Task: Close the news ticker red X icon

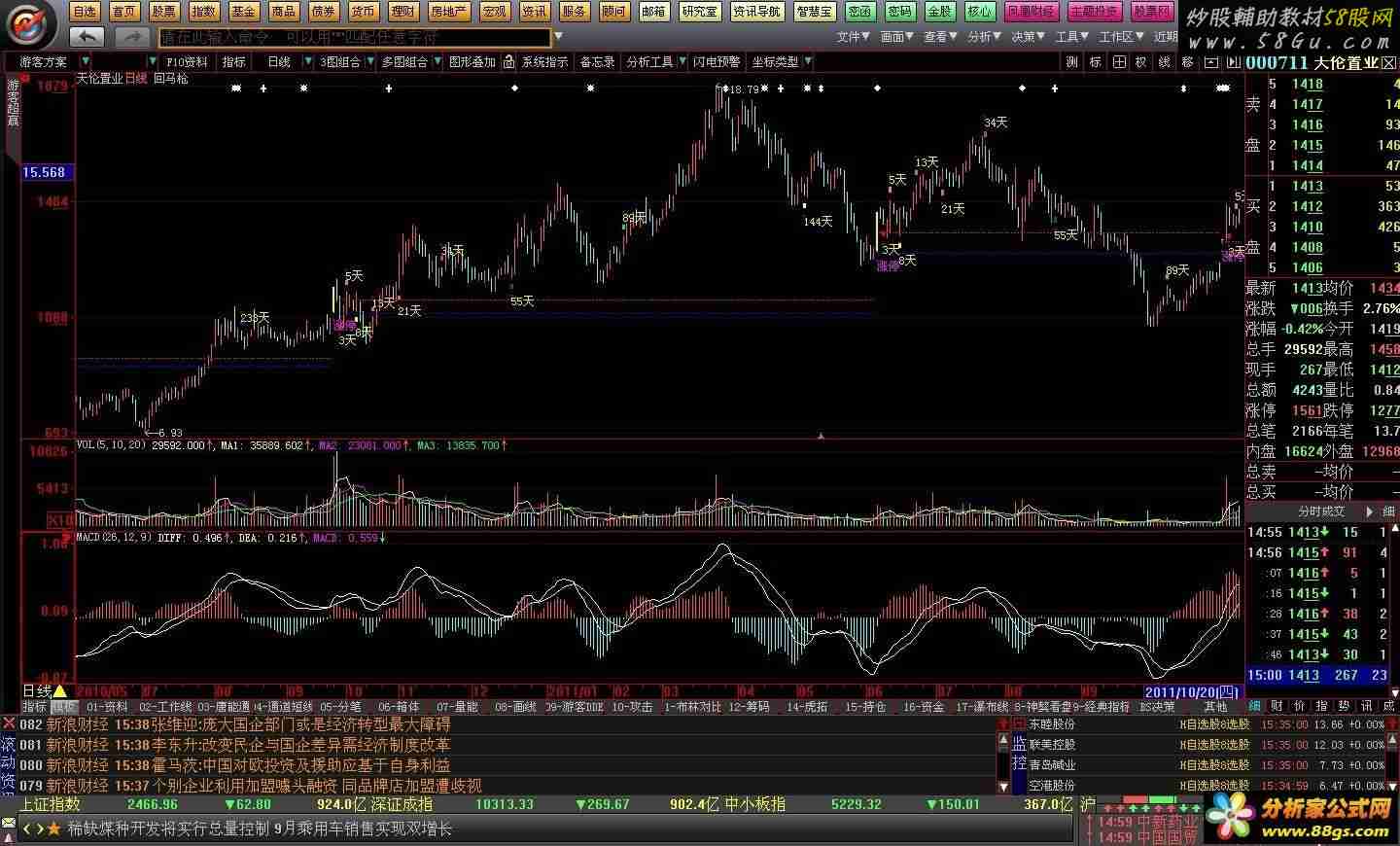Action: pyautogui.click(x=9, y=724)
